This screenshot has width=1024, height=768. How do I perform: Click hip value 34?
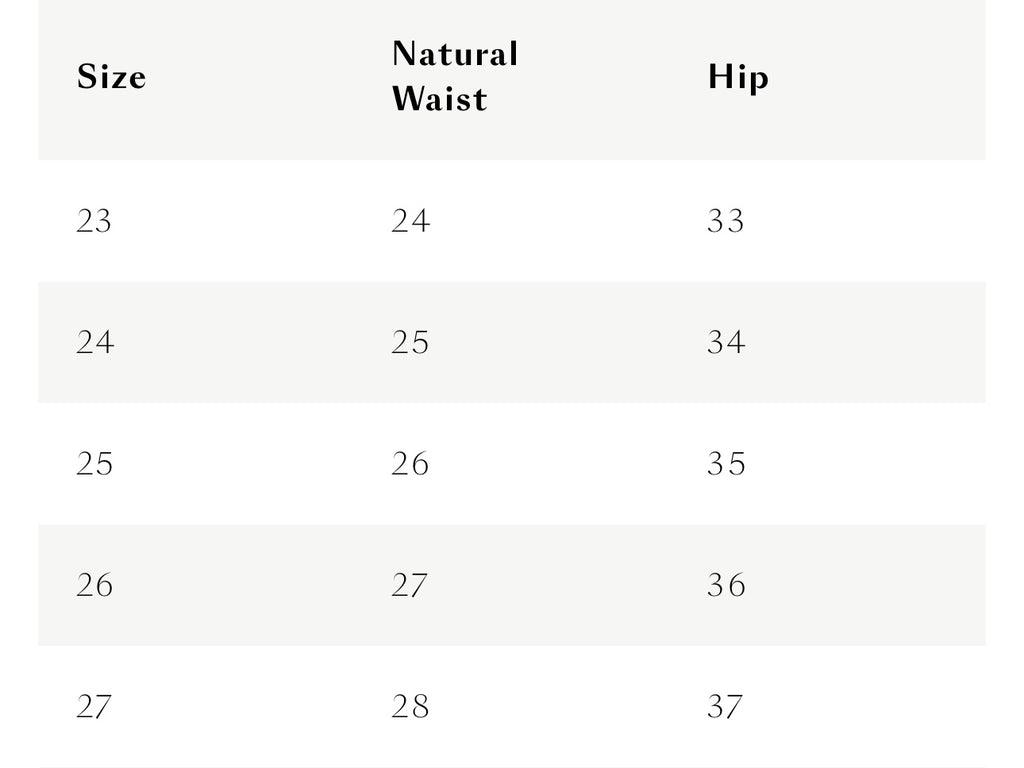coord(726,342)
